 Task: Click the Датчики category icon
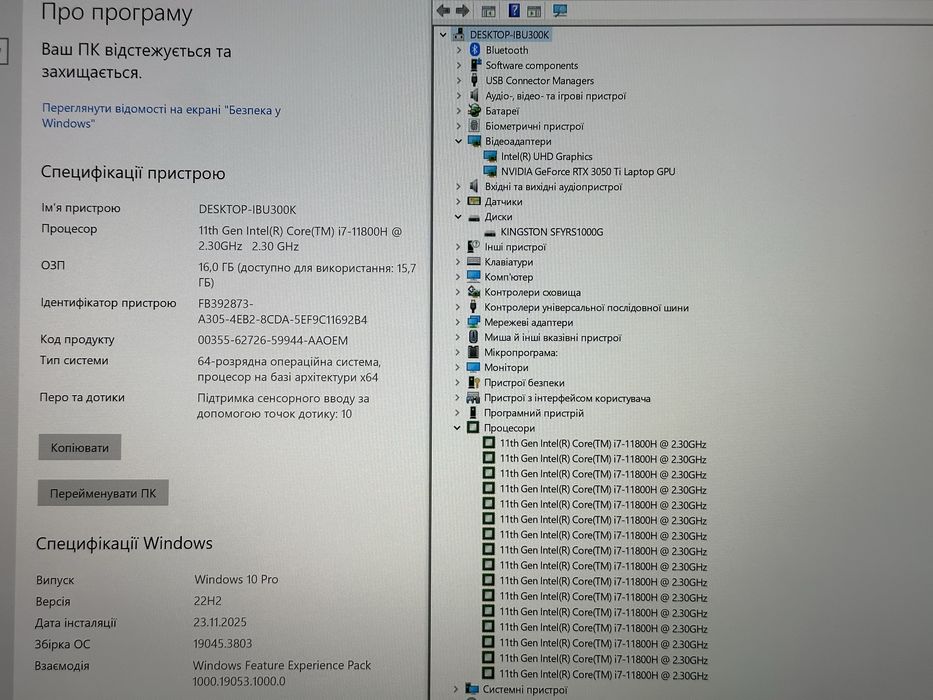(x=474, y=201)
